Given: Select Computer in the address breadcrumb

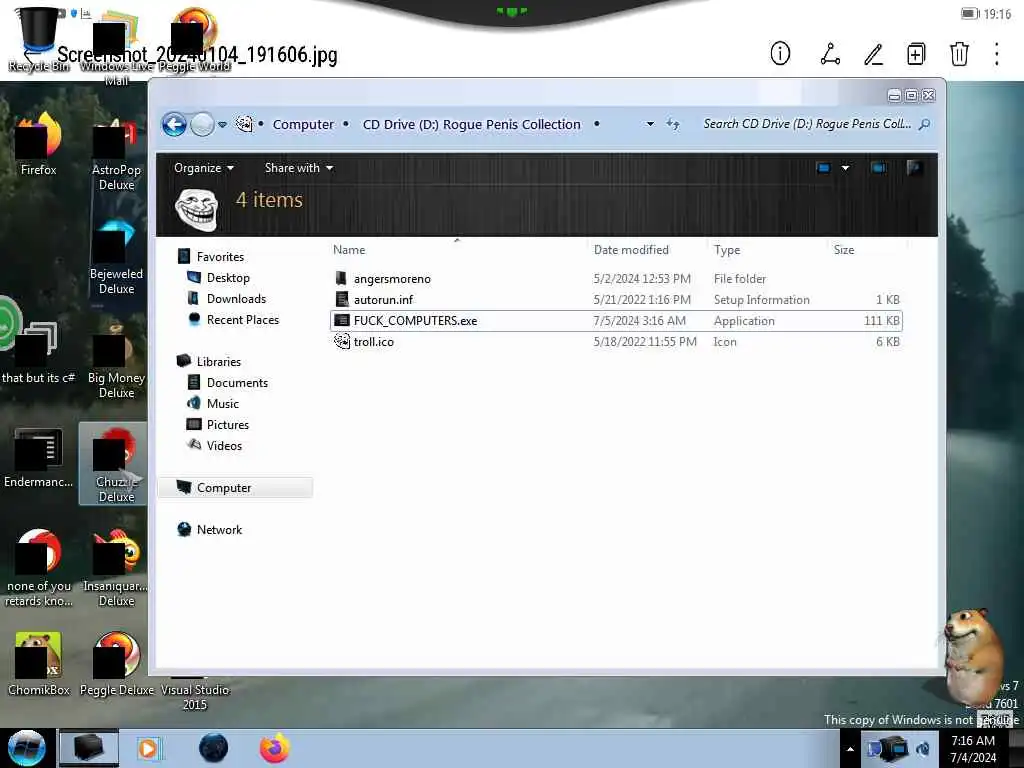Looking at the screenshot, I should tap(303, 124).
